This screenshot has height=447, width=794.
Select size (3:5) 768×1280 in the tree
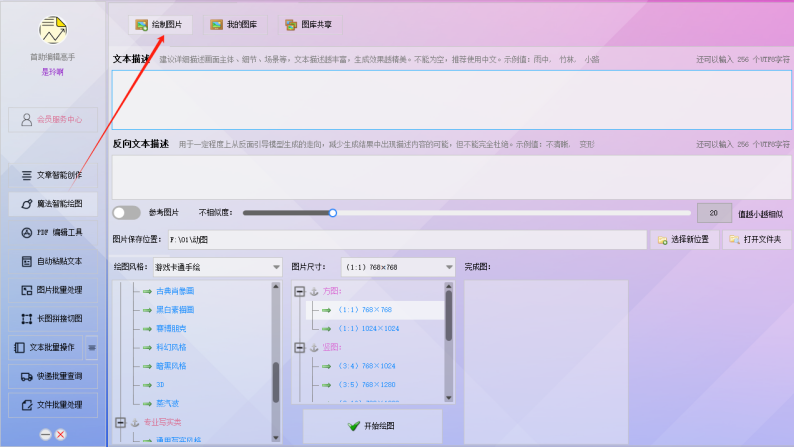coord(367,385)
